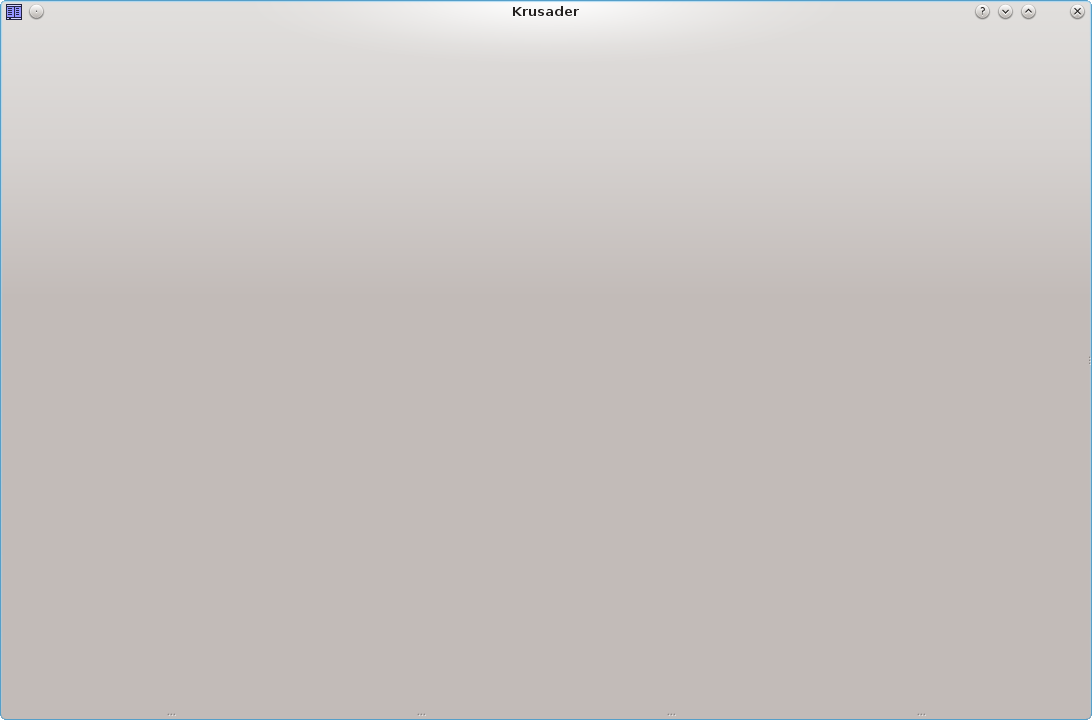
Task: Click the question mark help button
Action: 982,12
